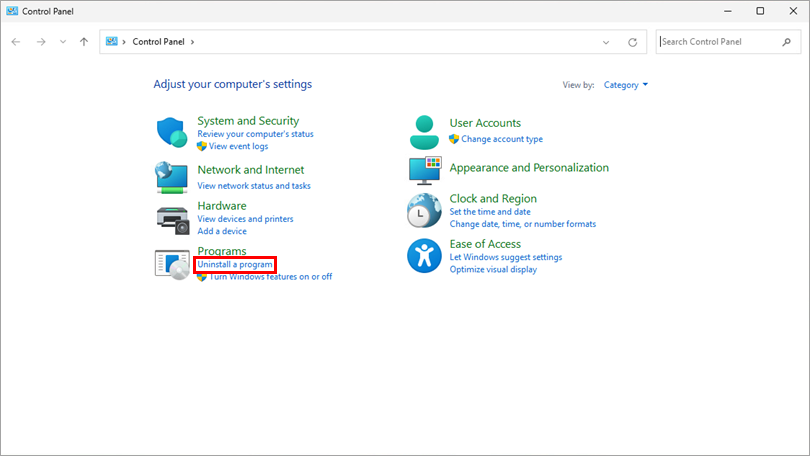This screenshot has height=456, width=810.
Task: Click the Ease of Access icon
Action: pyautogui.click(x=424, y=256)
